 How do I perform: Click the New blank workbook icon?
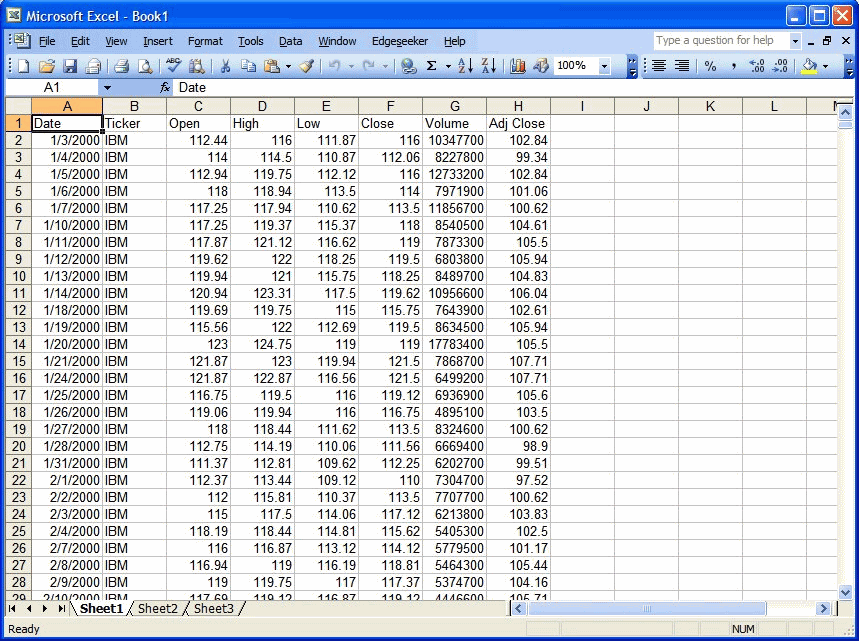[x=24, y=66]
